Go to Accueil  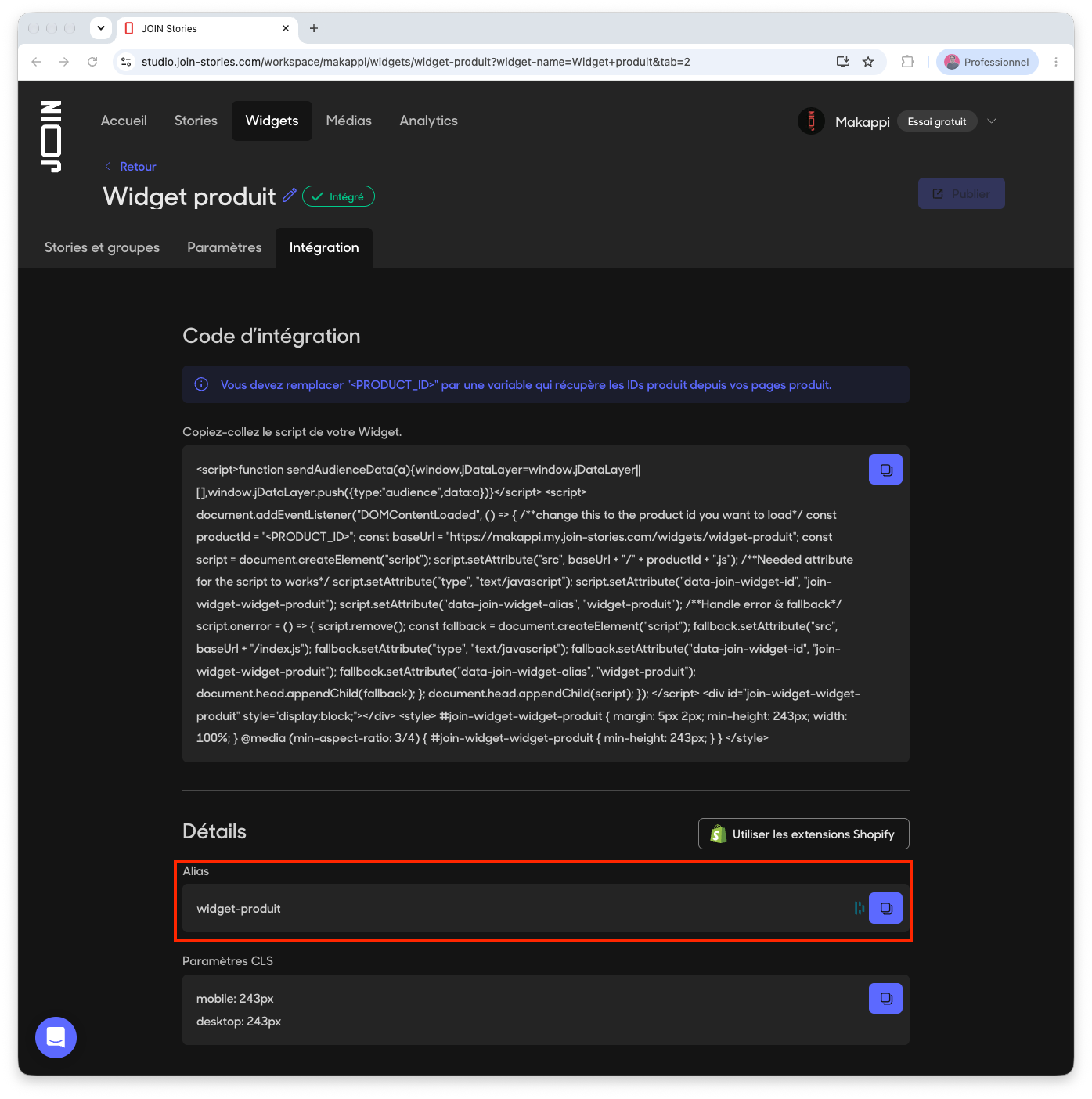click(x=124, y=121)
